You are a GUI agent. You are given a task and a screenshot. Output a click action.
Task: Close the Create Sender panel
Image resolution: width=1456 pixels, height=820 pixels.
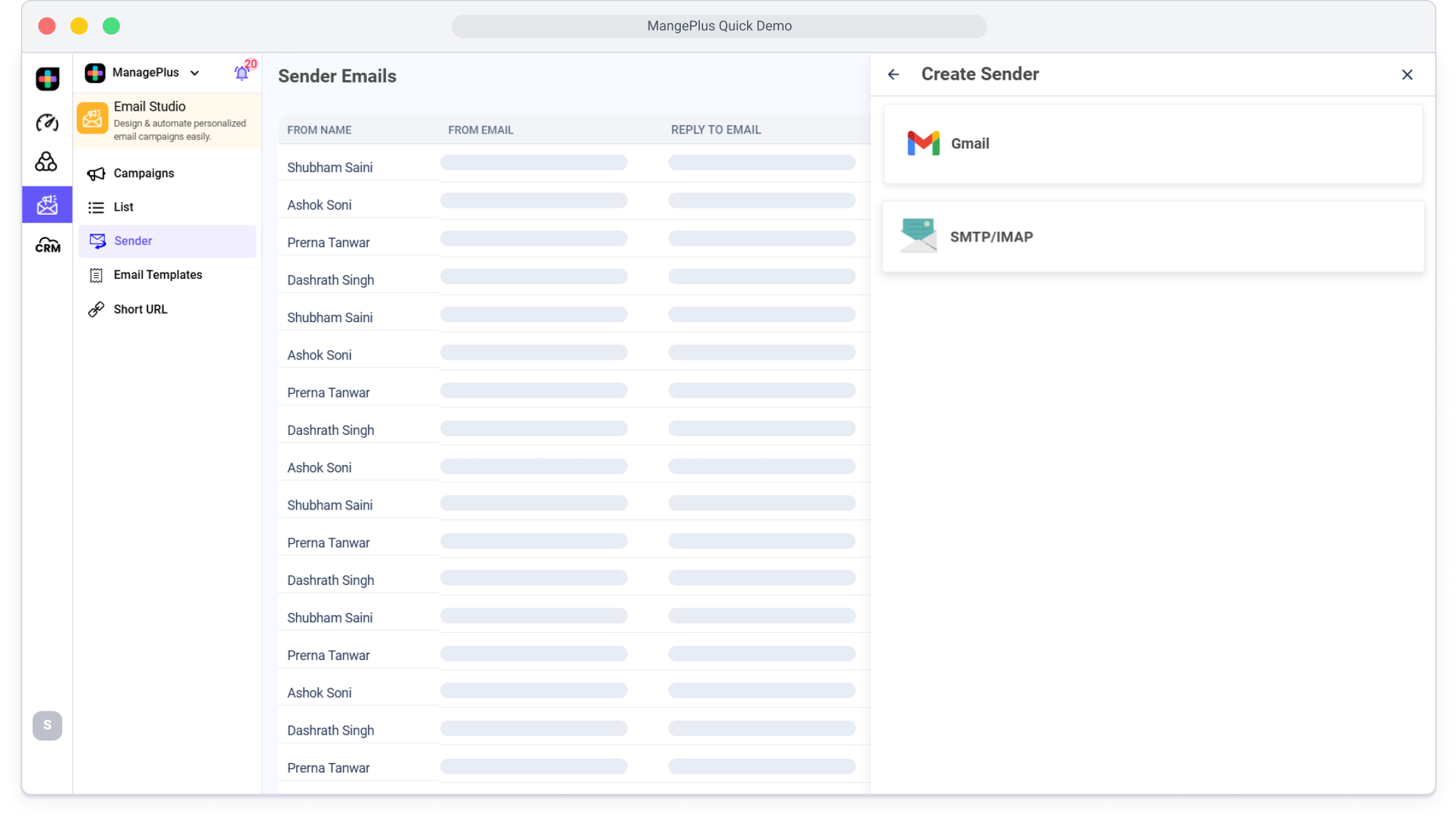[x=1407, y=75]
